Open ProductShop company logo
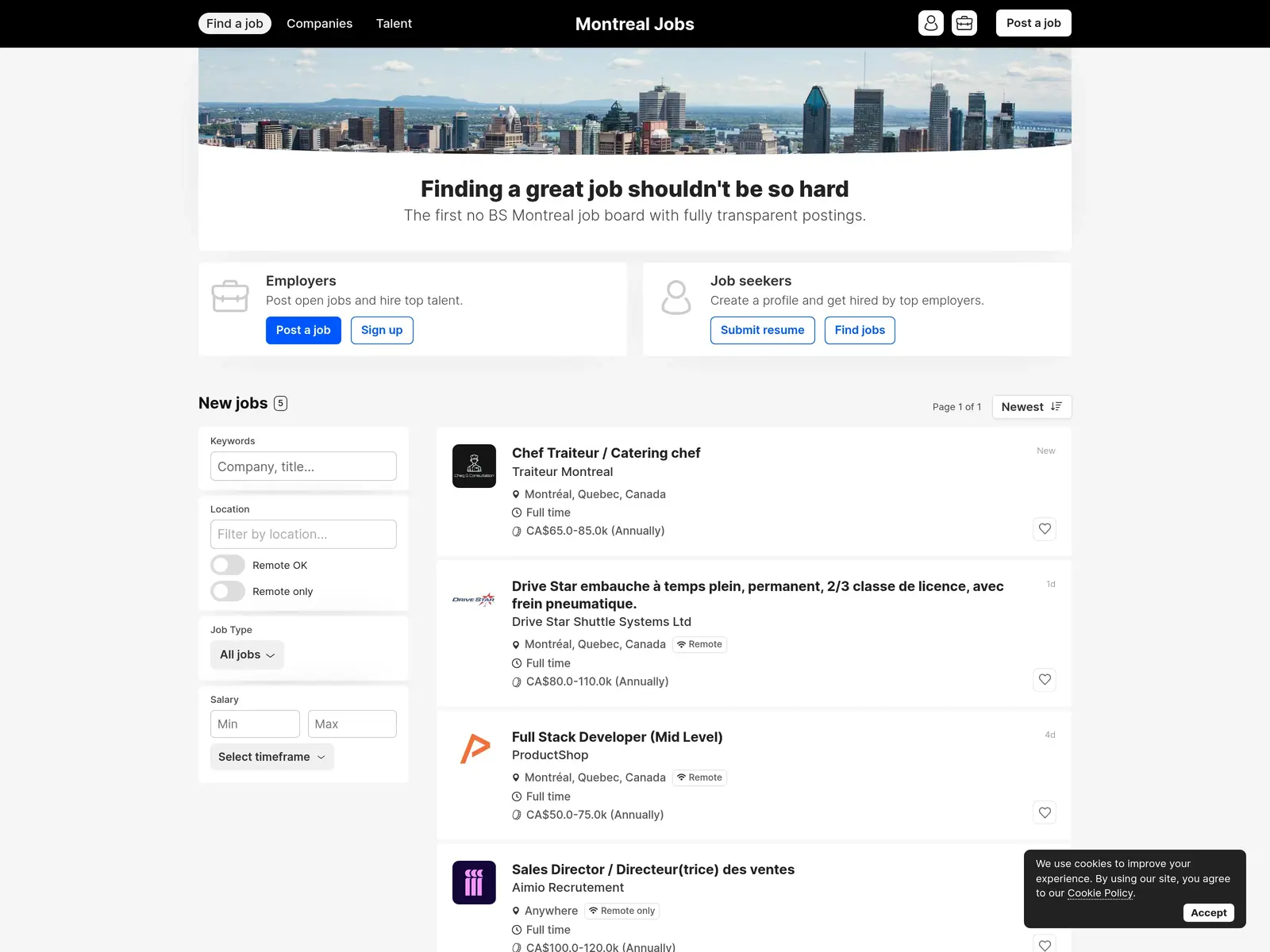This screenshot has width=1270, height=952. [x=474, y=750]
